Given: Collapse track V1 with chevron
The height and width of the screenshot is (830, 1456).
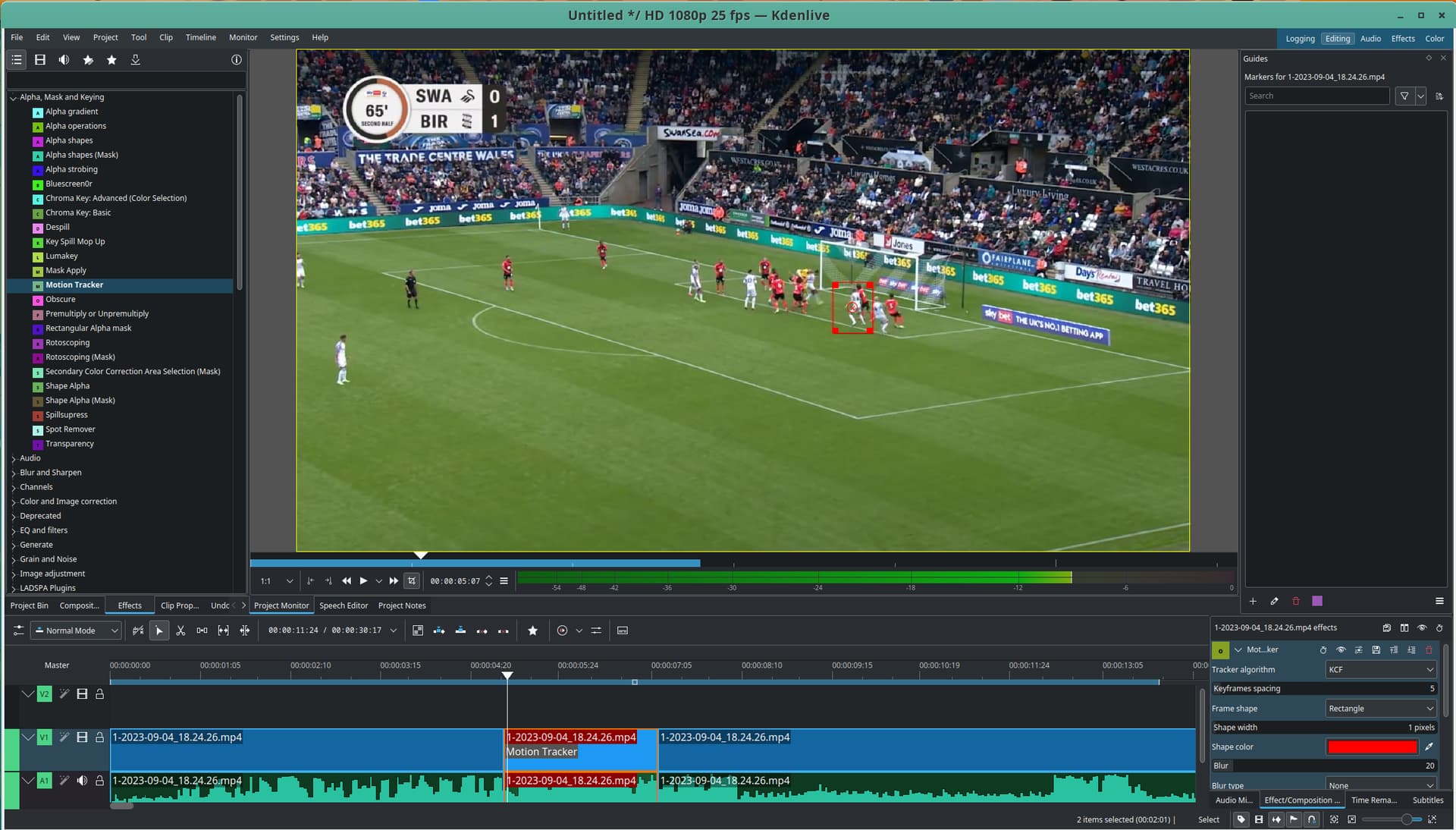Looking at the screenshot, I should (x=28, y=737).
